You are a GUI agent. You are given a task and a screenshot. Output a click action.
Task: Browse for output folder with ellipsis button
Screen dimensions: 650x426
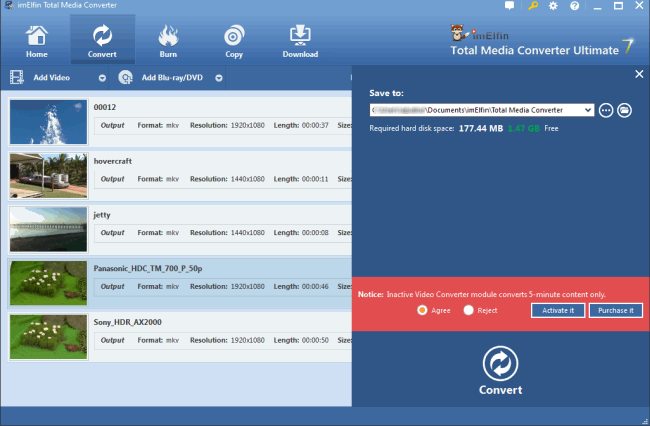[x=606, y=110]
